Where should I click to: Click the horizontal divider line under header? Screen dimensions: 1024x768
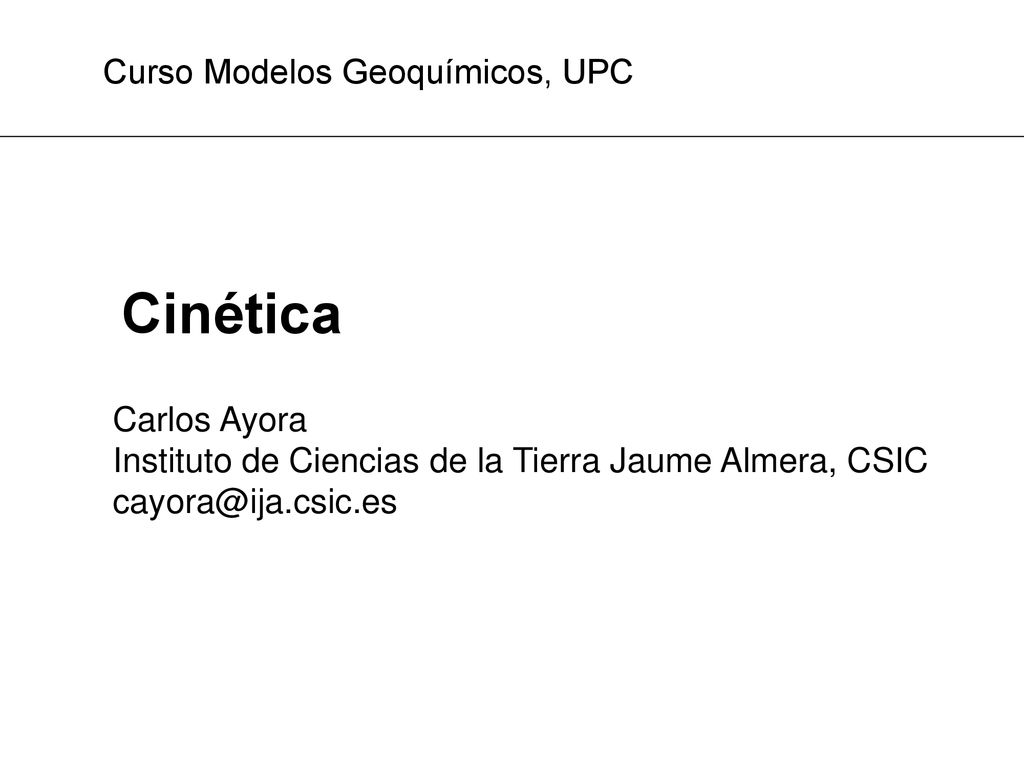point(512,136)
